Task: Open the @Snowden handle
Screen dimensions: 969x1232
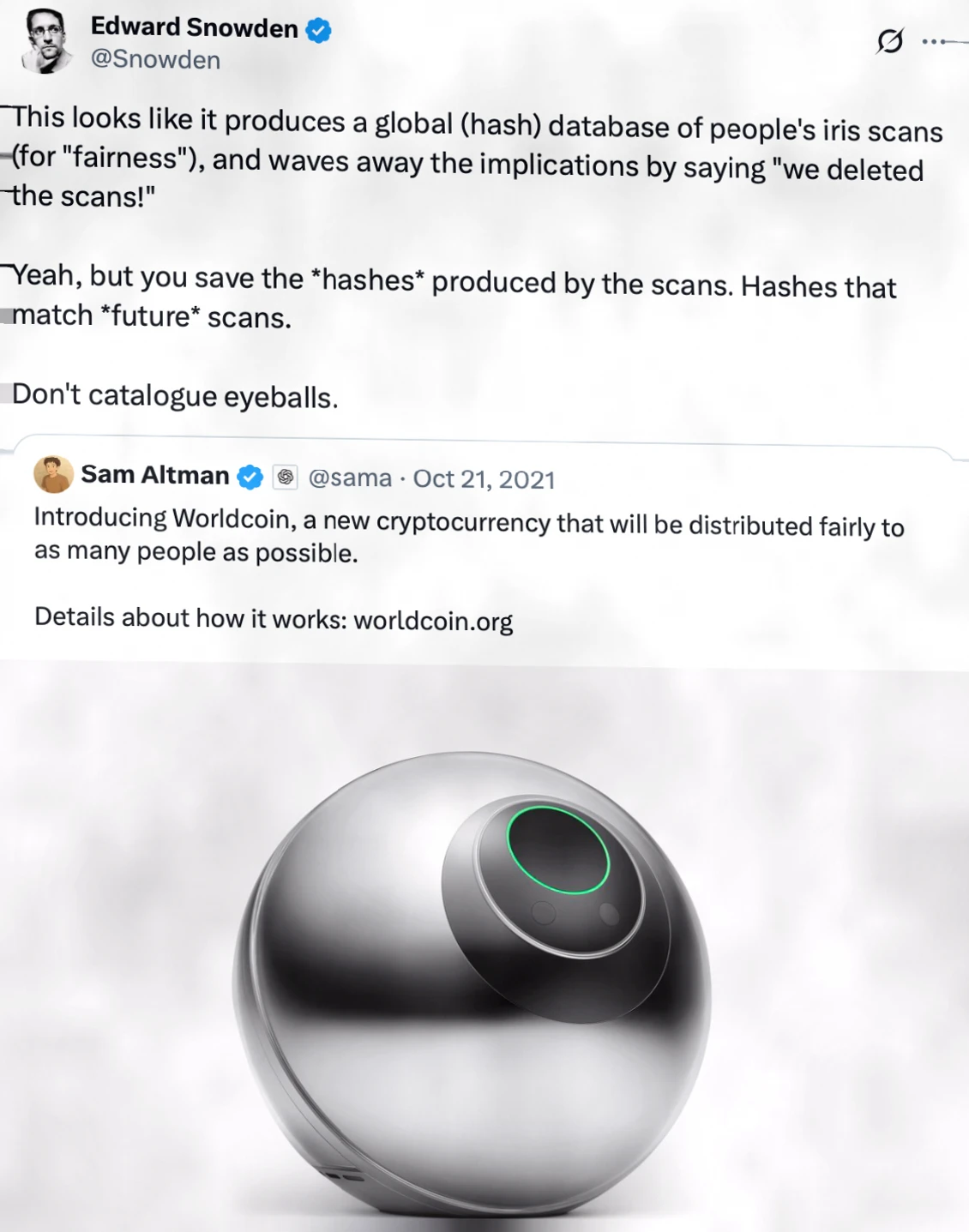Action: click(155, 59)
